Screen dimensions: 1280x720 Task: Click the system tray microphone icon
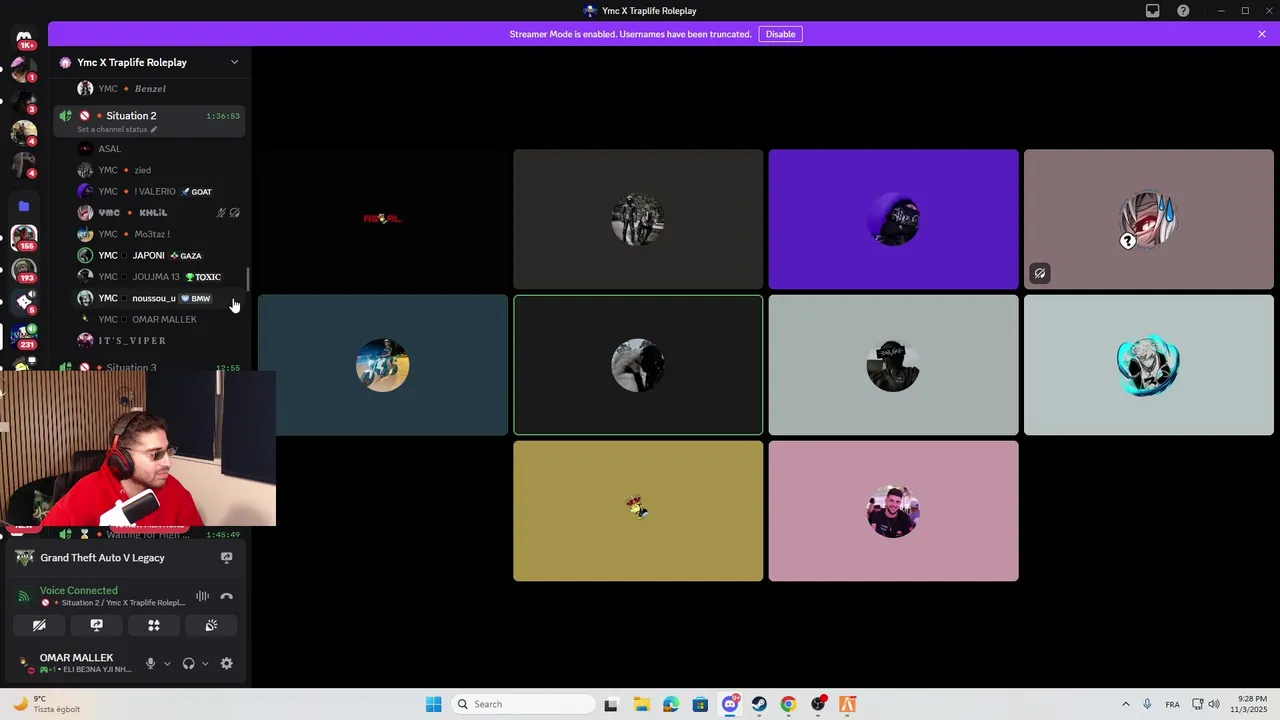click(1147, 704)
